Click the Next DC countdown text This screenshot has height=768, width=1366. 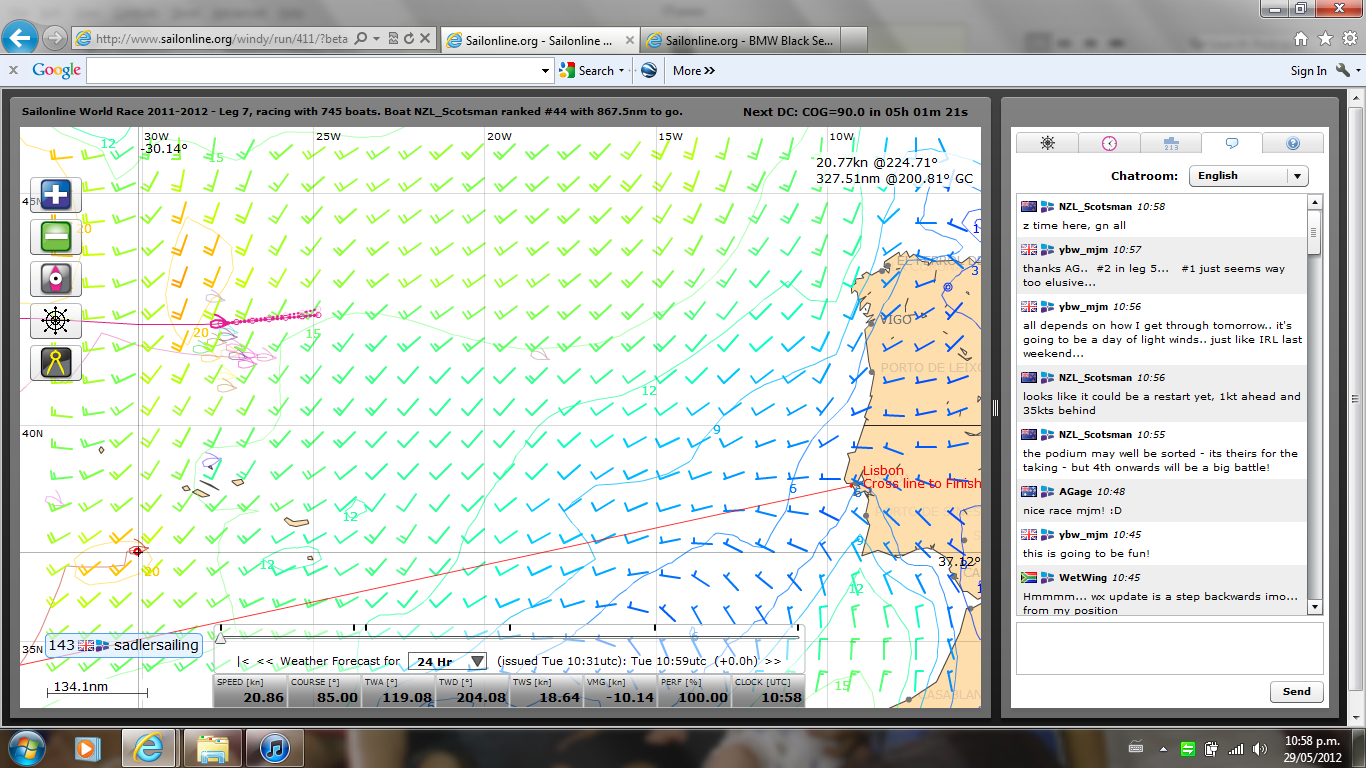coord(855,112)
